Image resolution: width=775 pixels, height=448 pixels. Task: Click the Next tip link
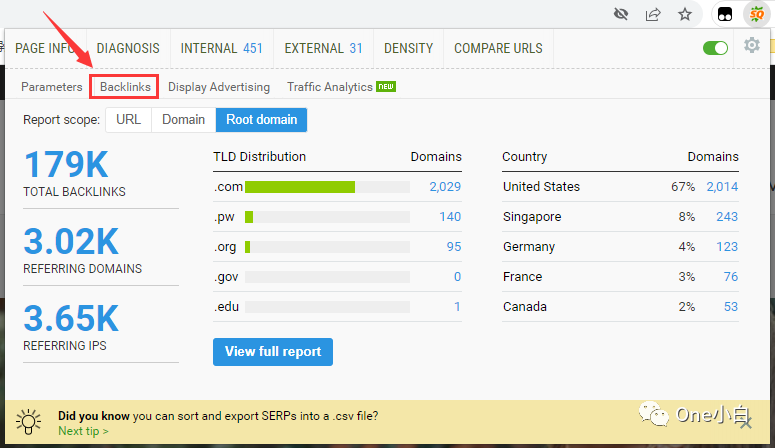pos(83,431)
